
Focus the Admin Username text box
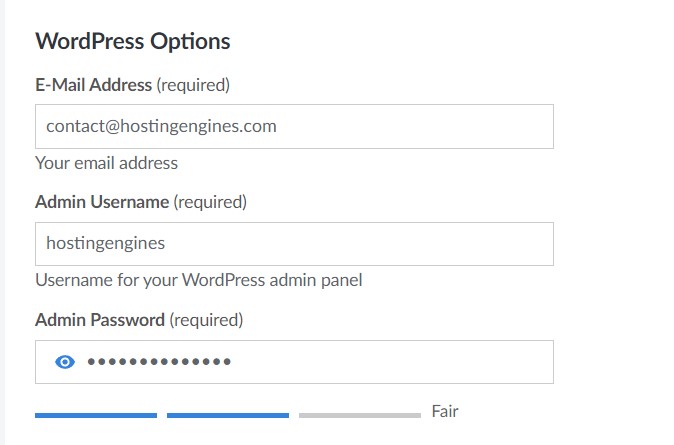tap(294, 244)
